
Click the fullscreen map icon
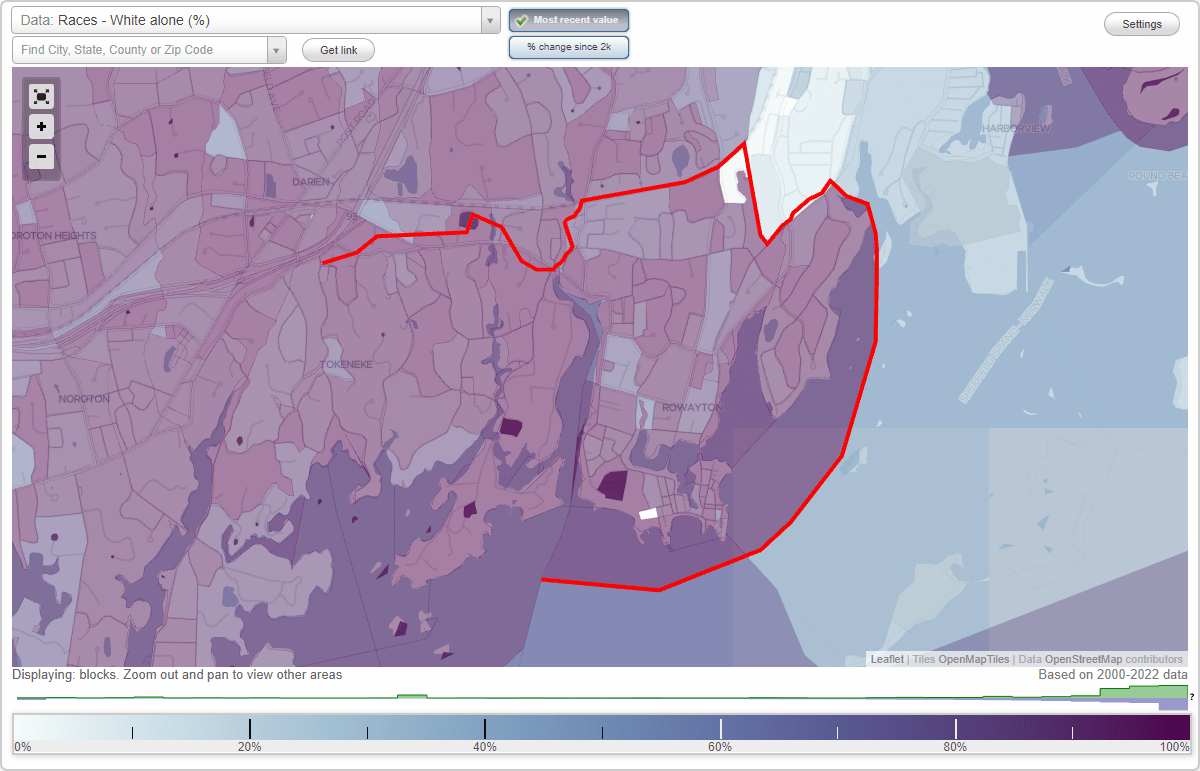(41, 96)
